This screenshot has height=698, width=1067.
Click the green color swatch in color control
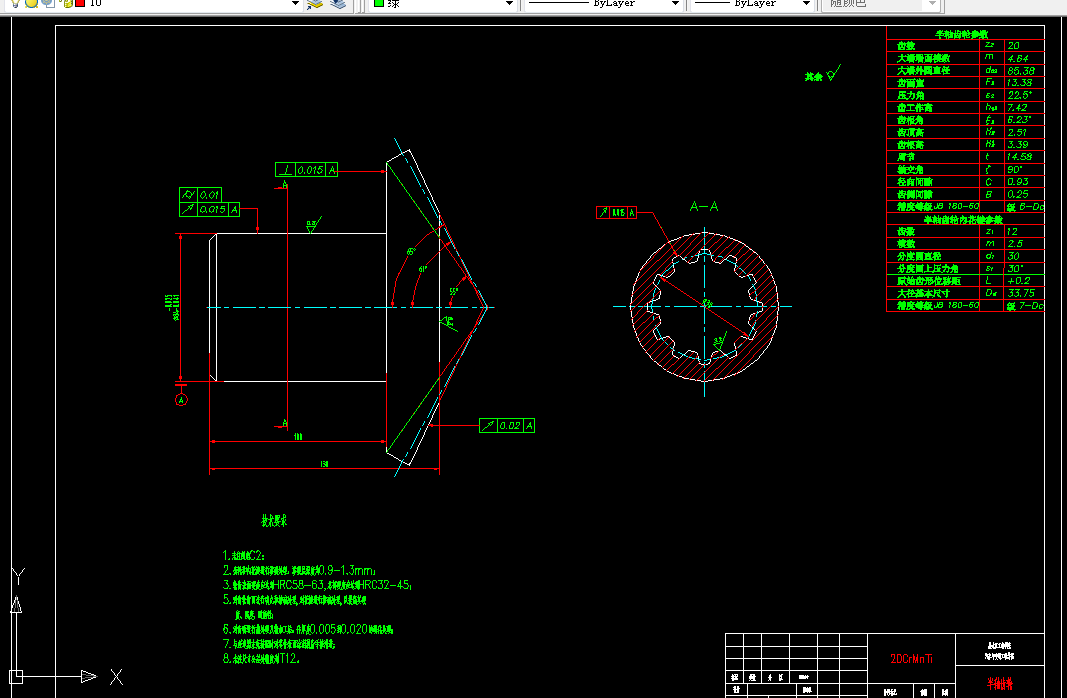click(x=379, y=3)
